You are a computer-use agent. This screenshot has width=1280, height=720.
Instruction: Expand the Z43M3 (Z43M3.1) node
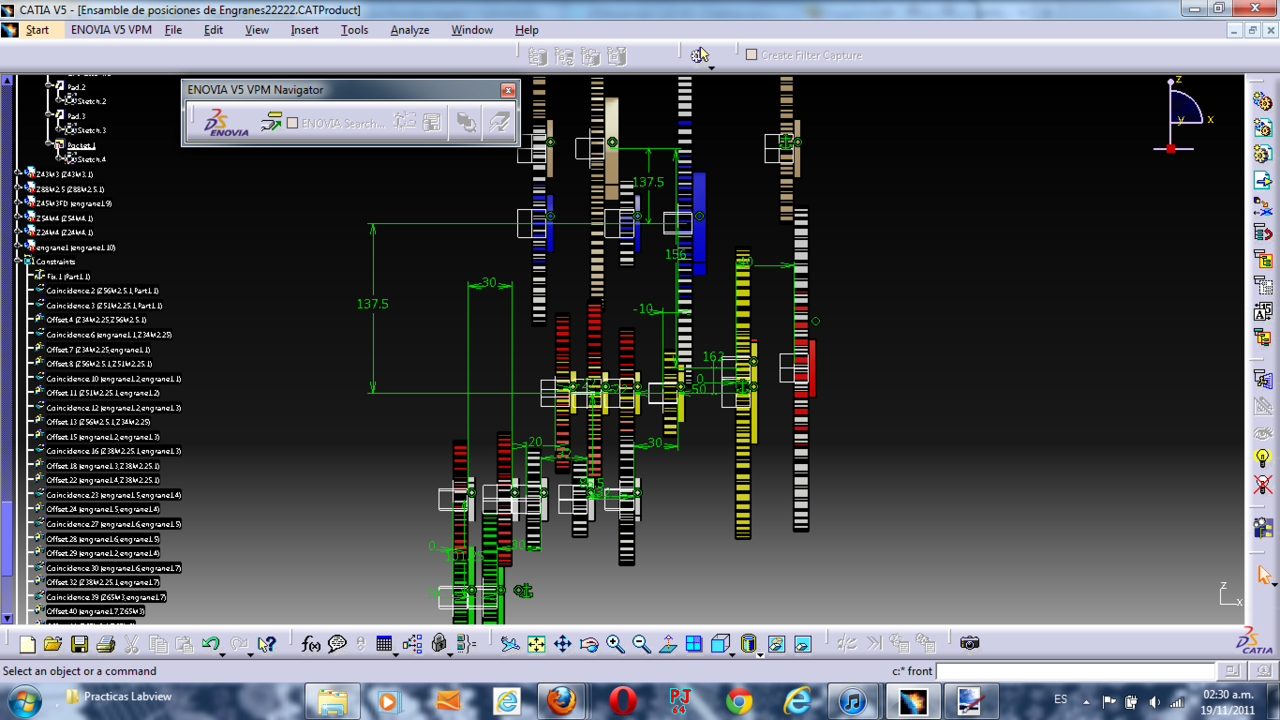coord(19,174)
